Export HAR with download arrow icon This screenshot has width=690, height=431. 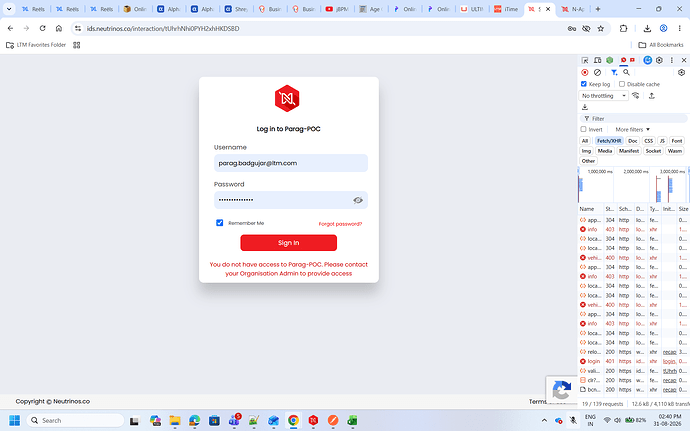pos(585,107)
